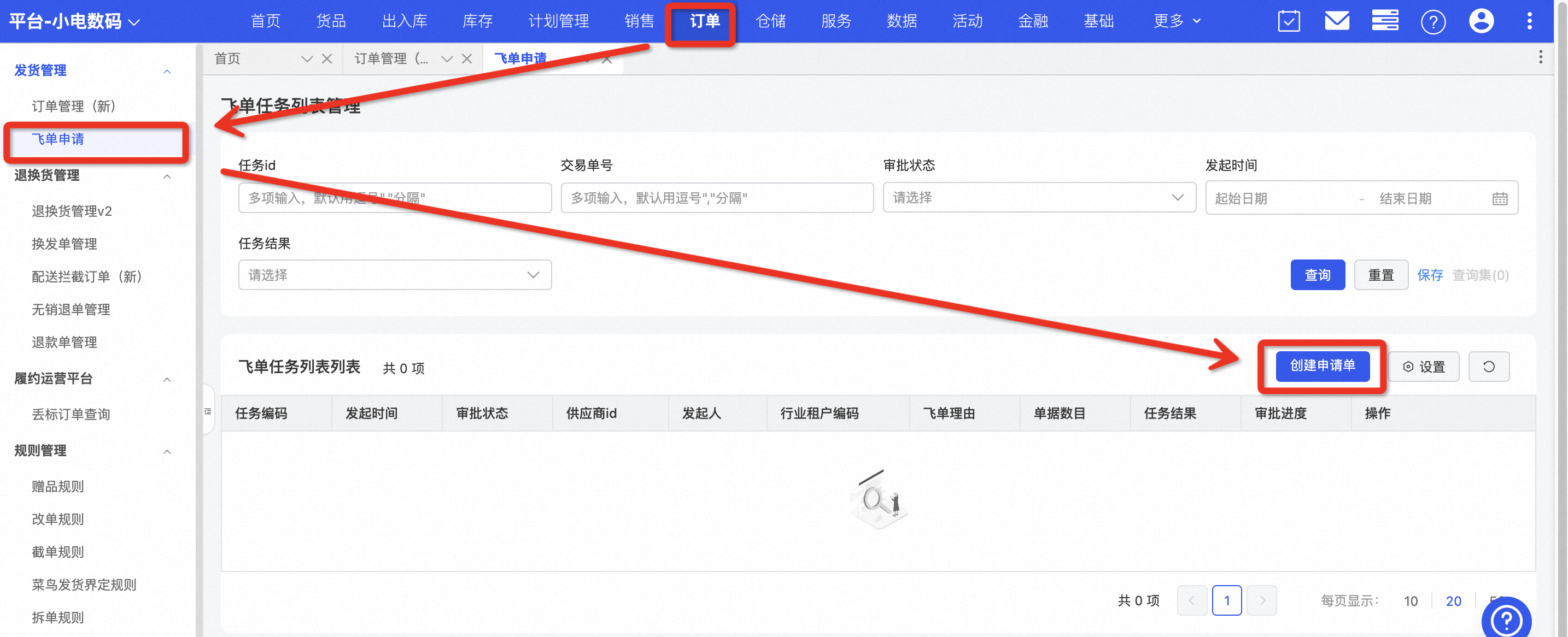Open the 金融 top menu
Screen dimensions: 1568x637
click(x=1033, y=21)
